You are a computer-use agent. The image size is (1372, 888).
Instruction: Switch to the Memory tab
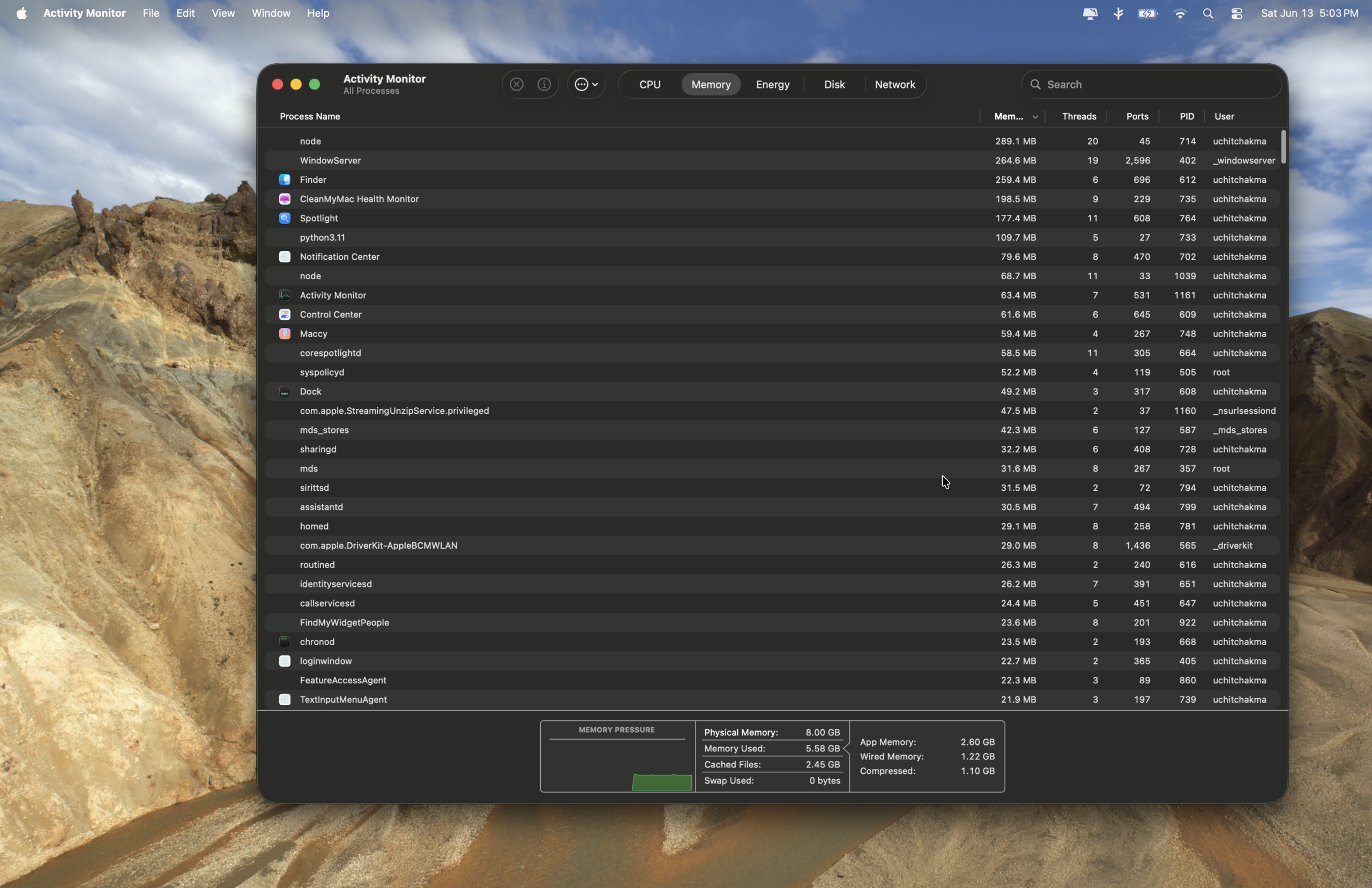click(x=711, y=84)
